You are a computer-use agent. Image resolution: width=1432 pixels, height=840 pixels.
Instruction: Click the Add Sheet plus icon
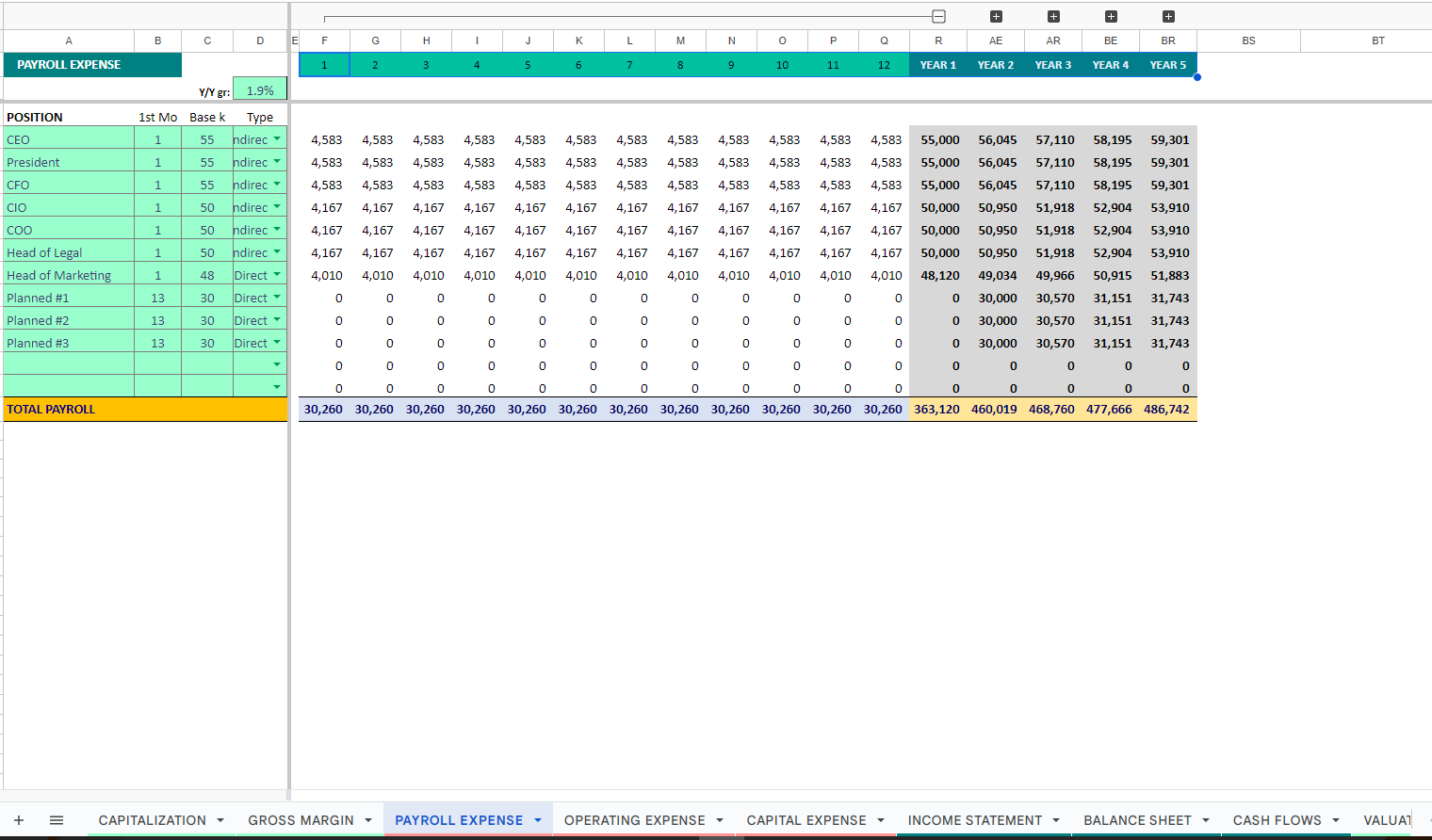[x=19, y=820]
